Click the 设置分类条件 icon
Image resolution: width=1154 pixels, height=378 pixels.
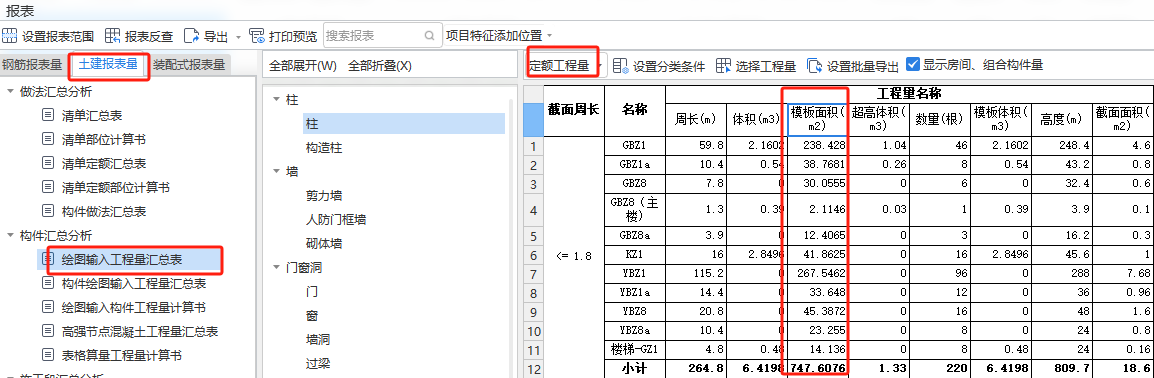620,65
